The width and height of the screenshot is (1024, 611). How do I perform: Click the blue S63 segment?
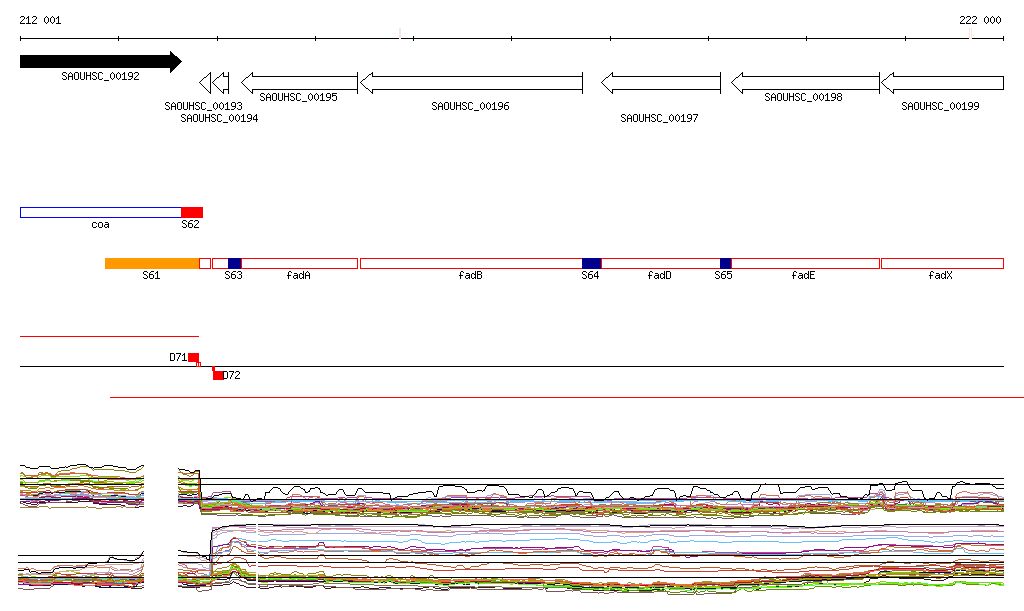(x=235, y=263)
